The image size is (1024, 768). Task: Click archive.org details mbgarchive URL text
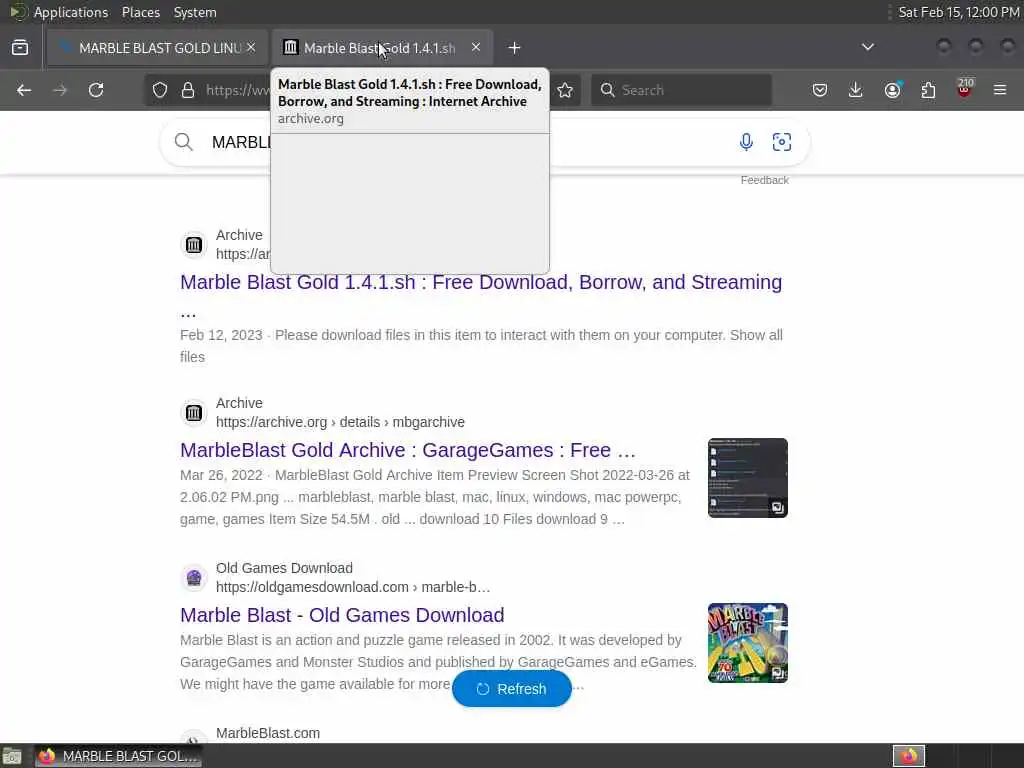tap(340, 422)
